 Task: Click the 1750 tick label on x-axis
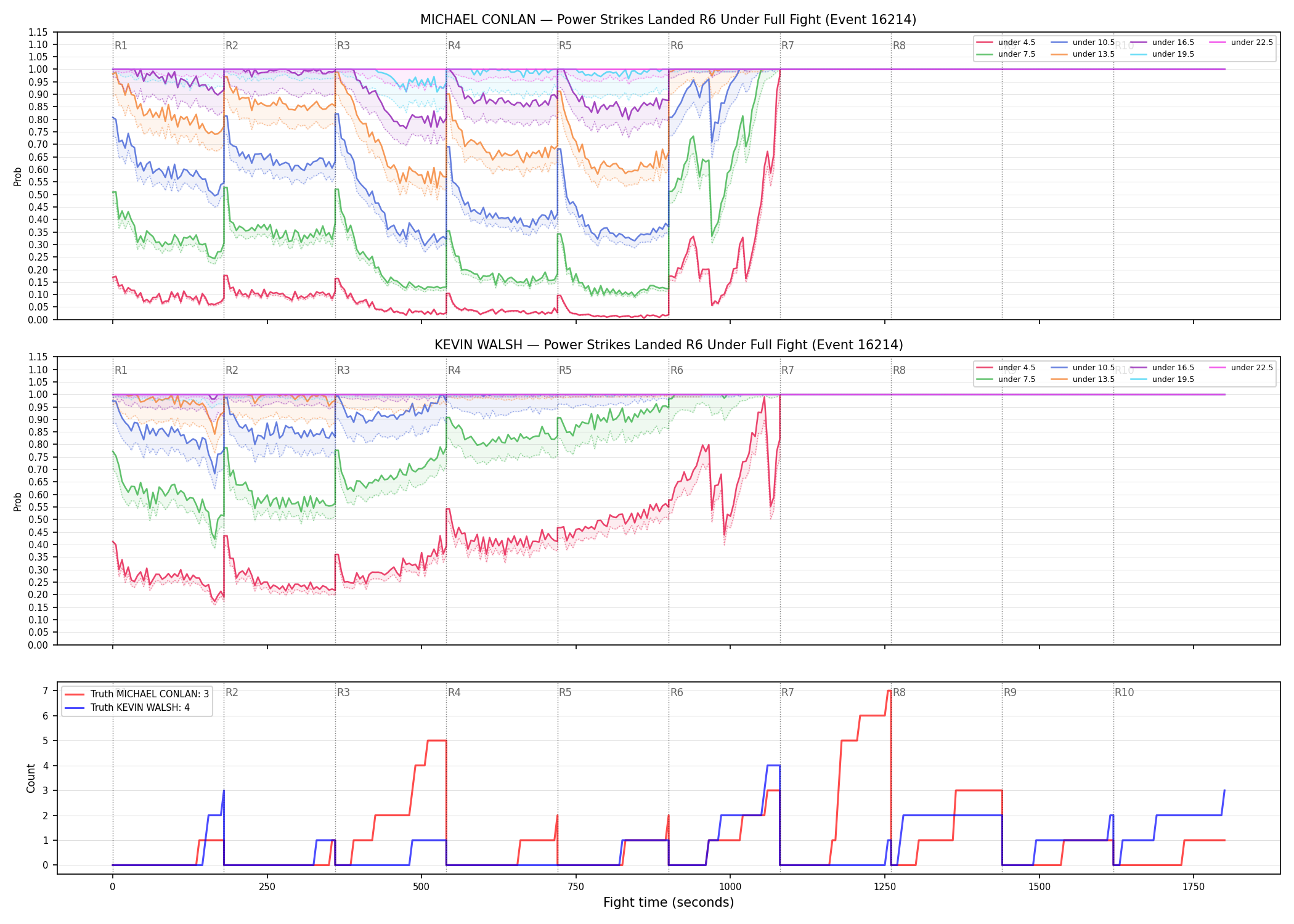click(x=1194, y=887)
